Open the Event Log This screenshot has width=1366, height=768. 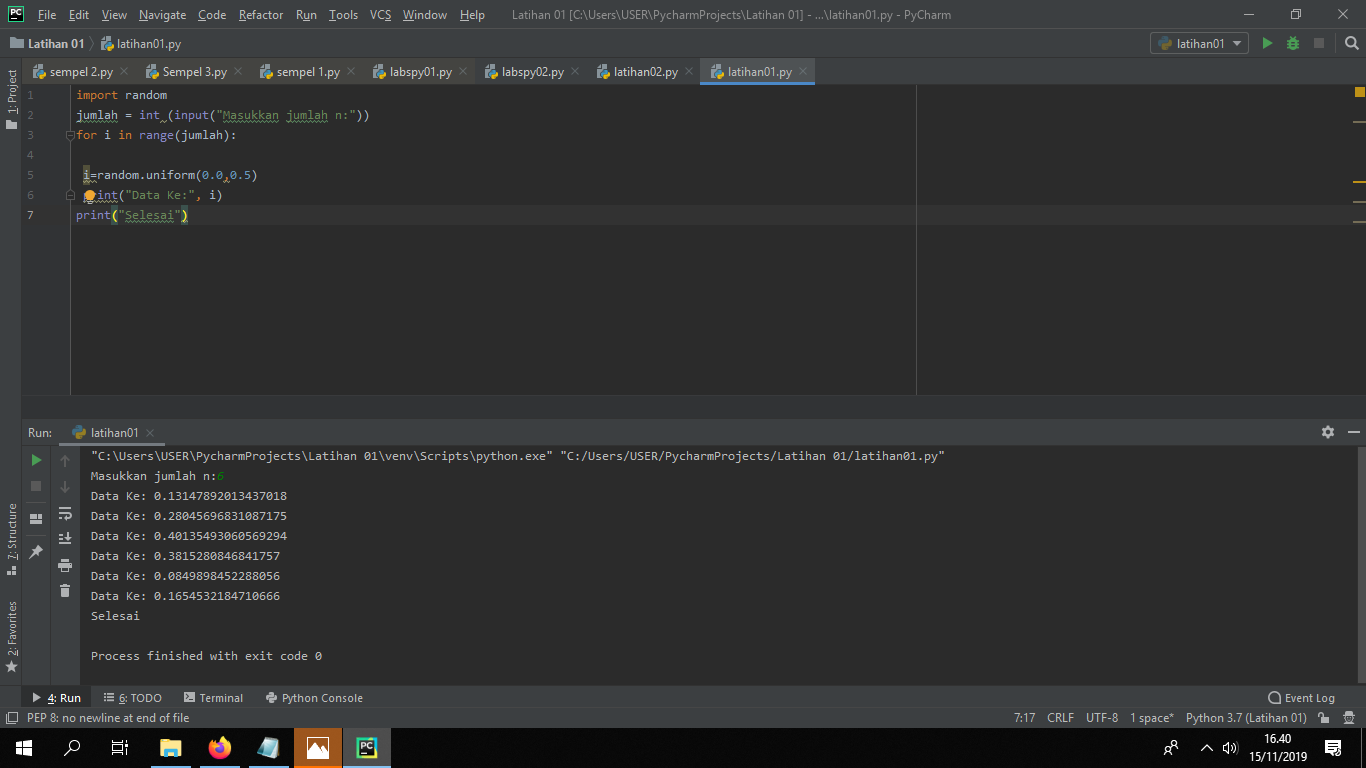[1301, 698]
